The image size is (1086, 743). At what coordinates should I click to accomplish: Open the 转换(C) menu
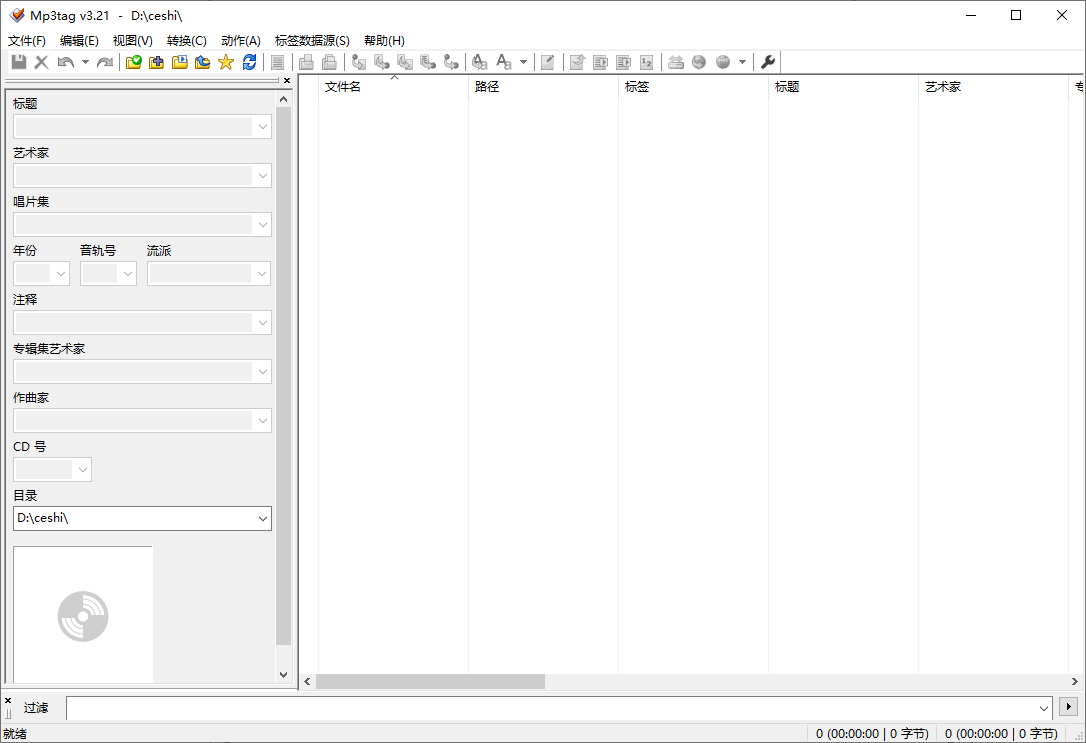tap(186, 41)
